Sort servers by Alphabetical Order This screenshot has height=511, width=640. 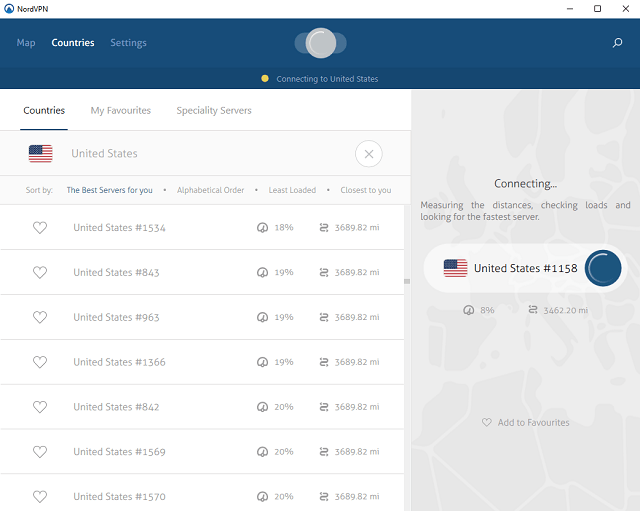click(x=211, y=190)
